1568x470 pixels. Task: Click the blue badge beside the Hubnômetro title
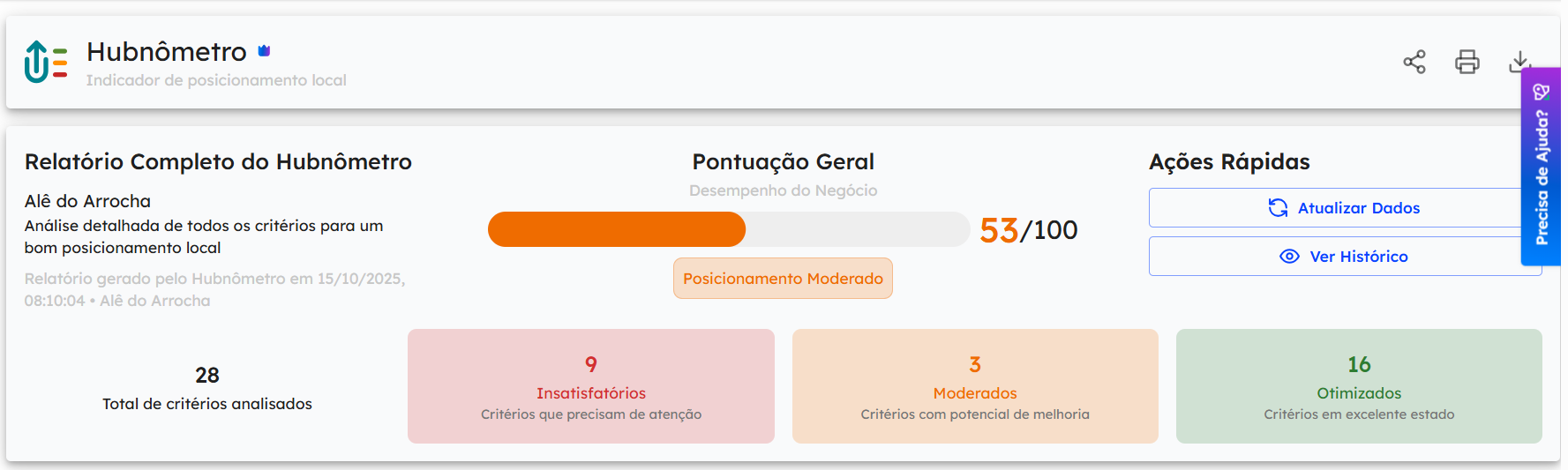tap(264, 51)
